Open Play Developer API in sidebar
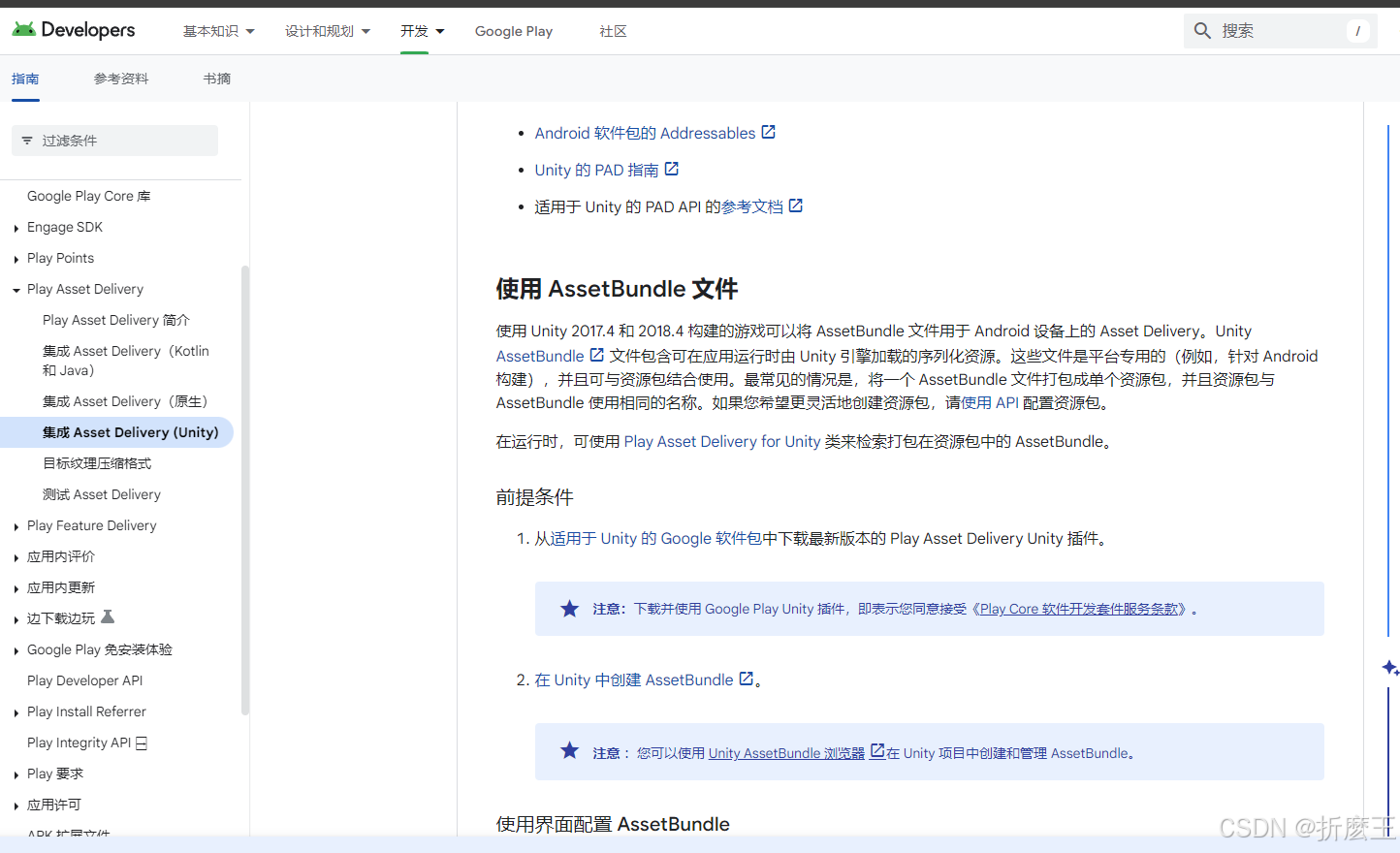The width and height of the screenshot is (1400, 853). [x=85, y=680]
